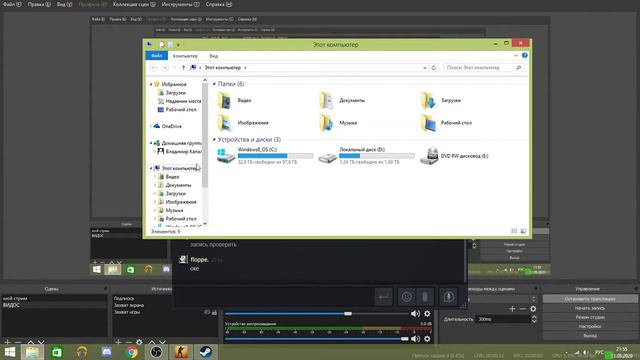Click the send arrow in the chat overlay
640x360 pixels.
point(384,297)
